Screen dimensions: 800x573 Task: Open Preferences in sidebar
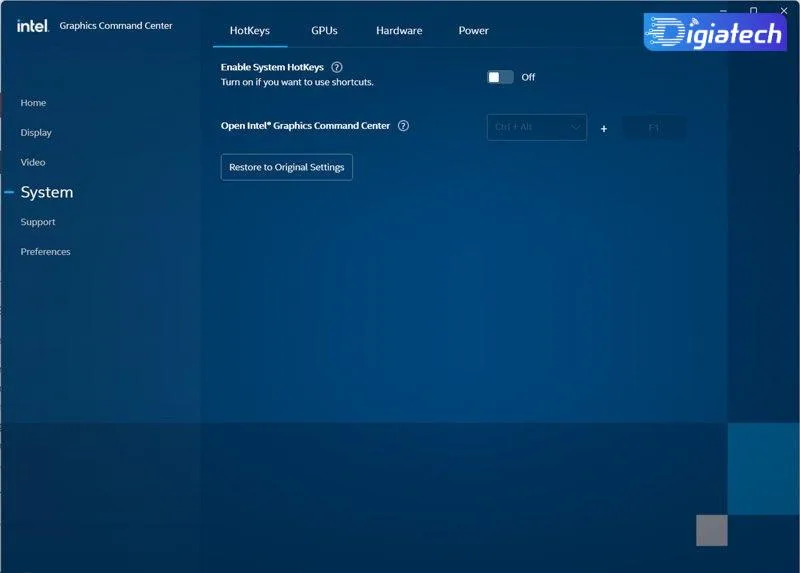pos(45,252)
